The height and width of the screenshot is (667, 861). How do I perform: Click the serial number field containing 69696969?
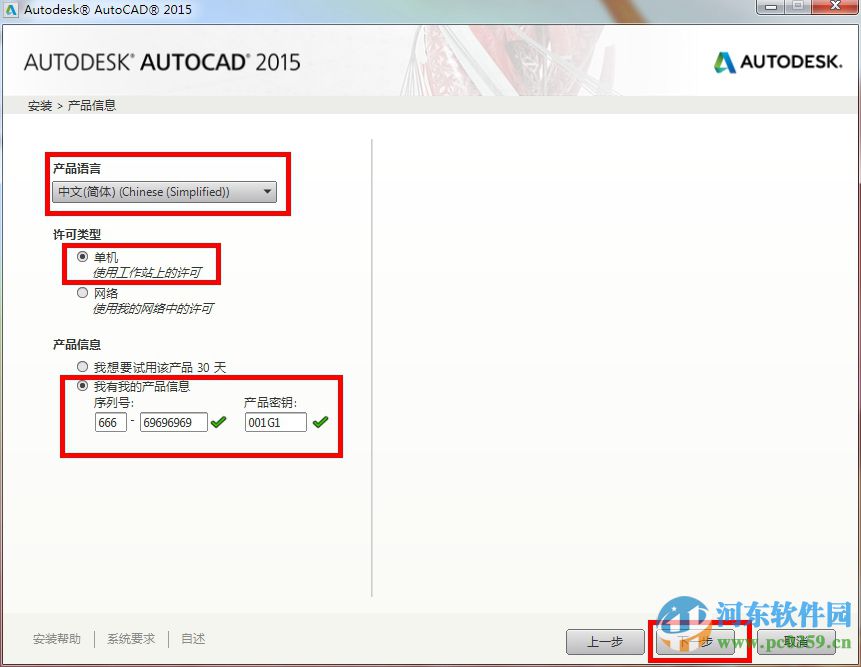click(173, 422)
